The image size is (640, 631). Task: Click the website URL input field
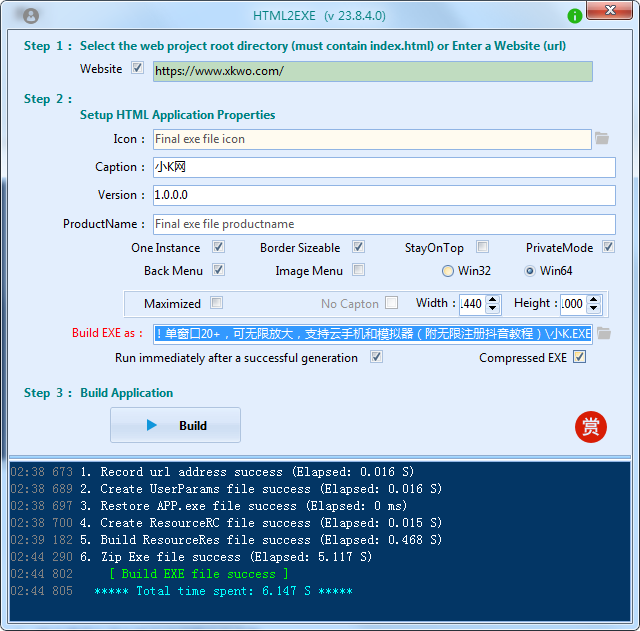[x=371, y=71]
